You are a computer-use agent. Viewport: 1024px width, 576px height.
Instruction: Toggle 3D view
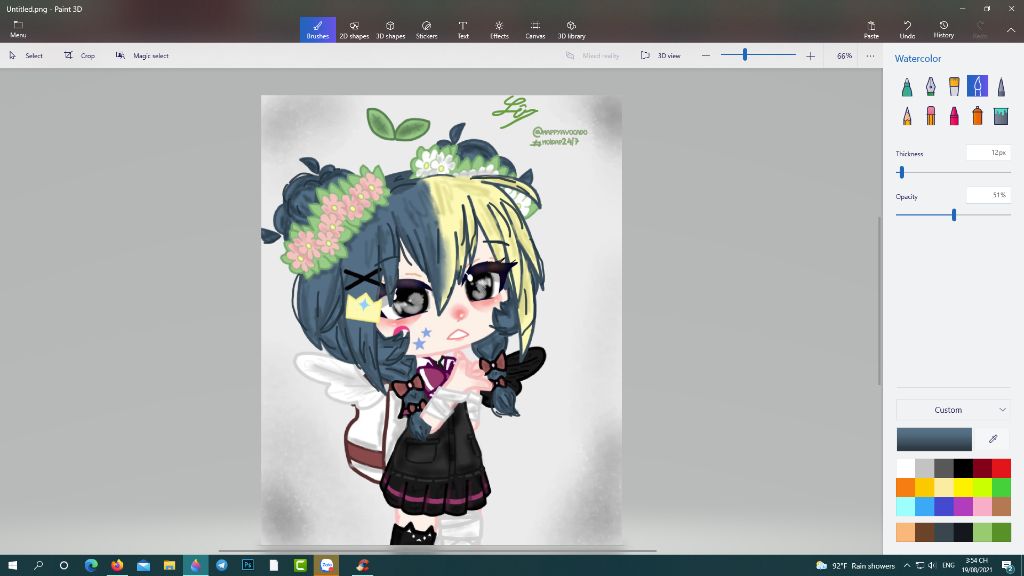click(661, 56)
